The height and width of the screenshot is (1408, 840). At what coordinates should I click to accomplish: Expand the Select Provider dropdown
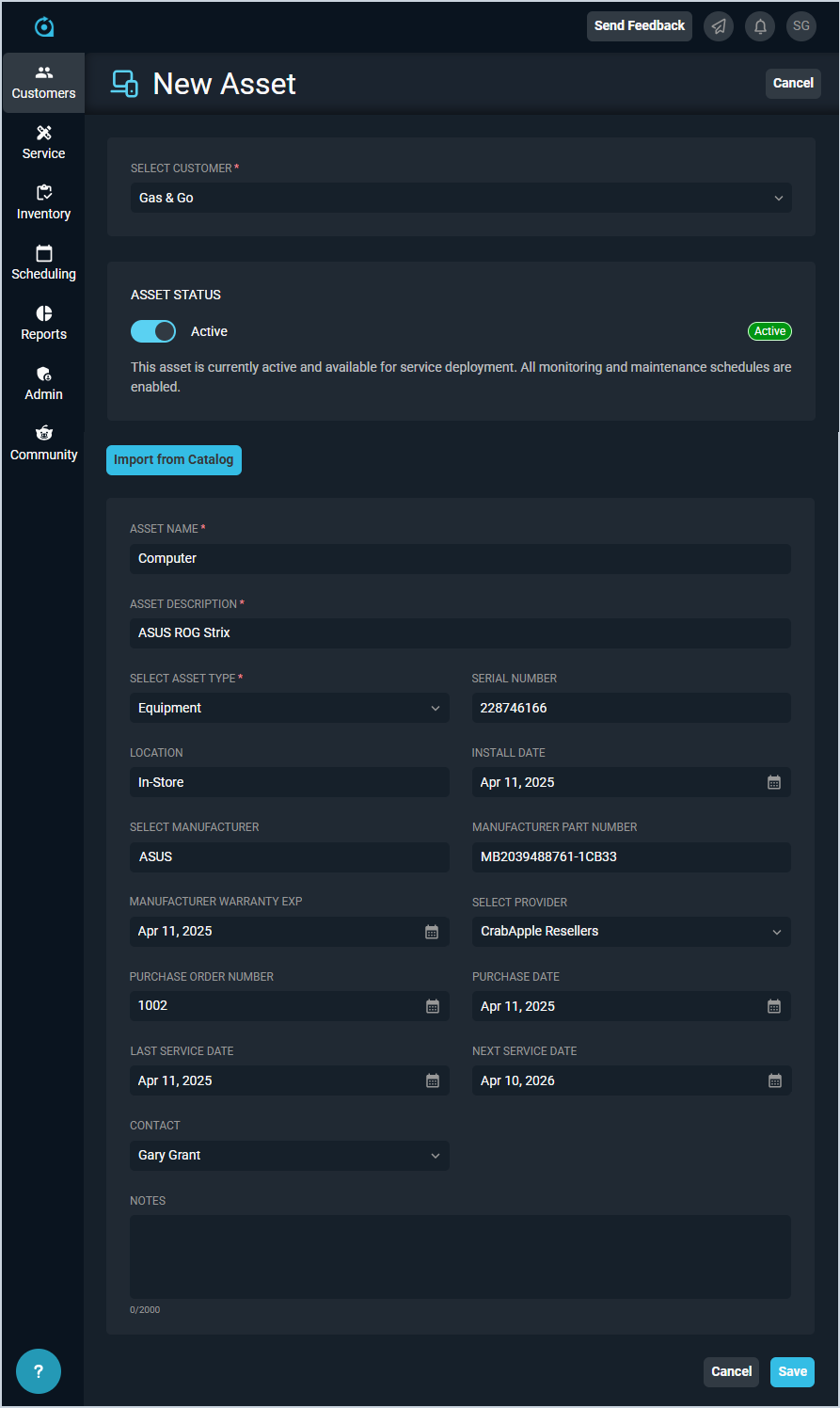(x=630, y=932)
